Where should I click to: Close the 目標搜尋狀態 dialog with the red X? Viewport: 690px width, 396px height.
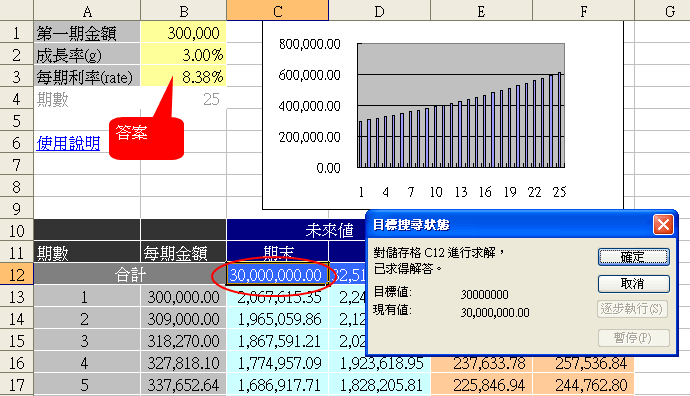coord(663,225)
